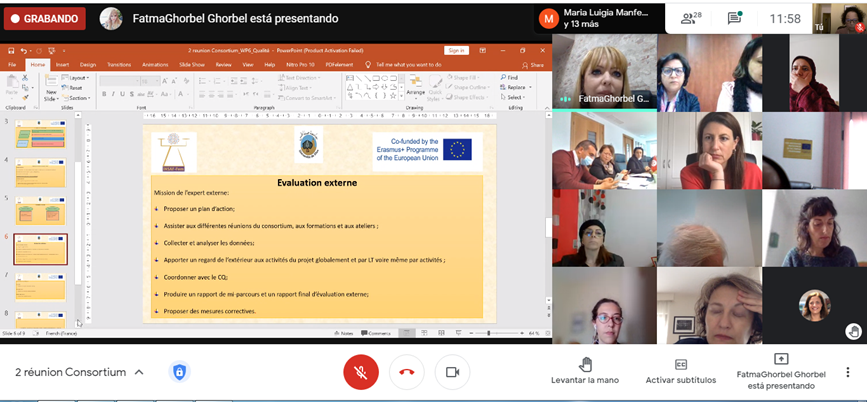
Task: Open the Shape Outline dropdown
Action: tap(467, 87)
